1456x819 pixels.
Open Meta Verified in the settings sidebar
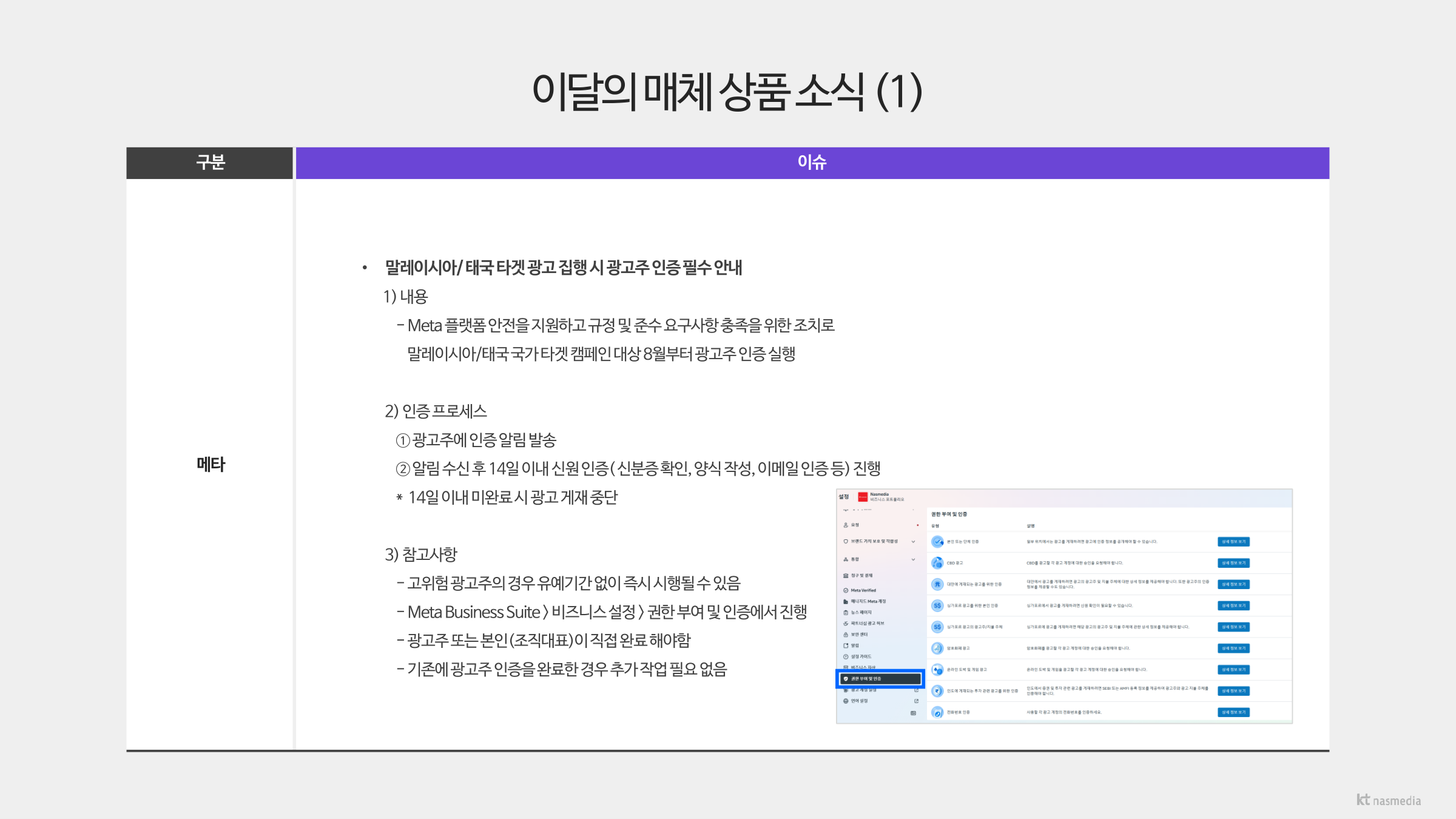tap(863, 590)
